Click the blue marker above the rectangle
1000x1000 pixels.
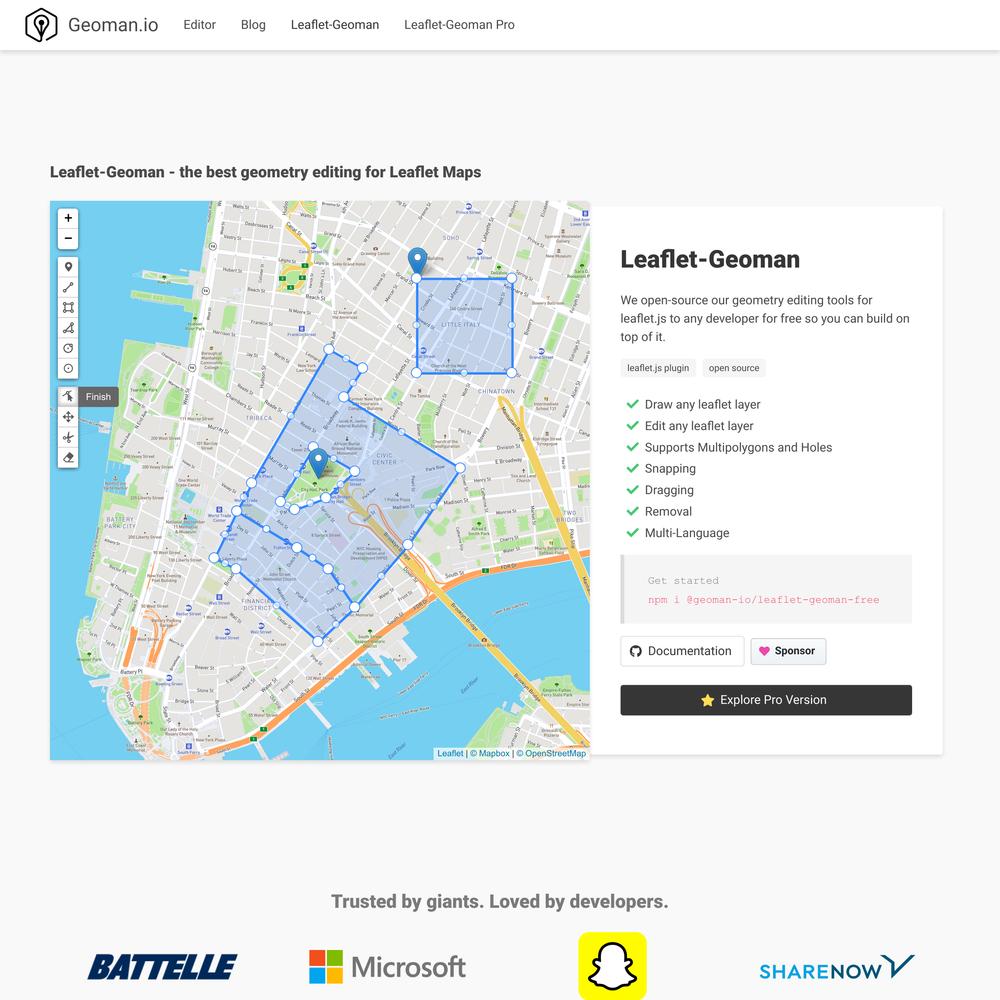(417, 261)
